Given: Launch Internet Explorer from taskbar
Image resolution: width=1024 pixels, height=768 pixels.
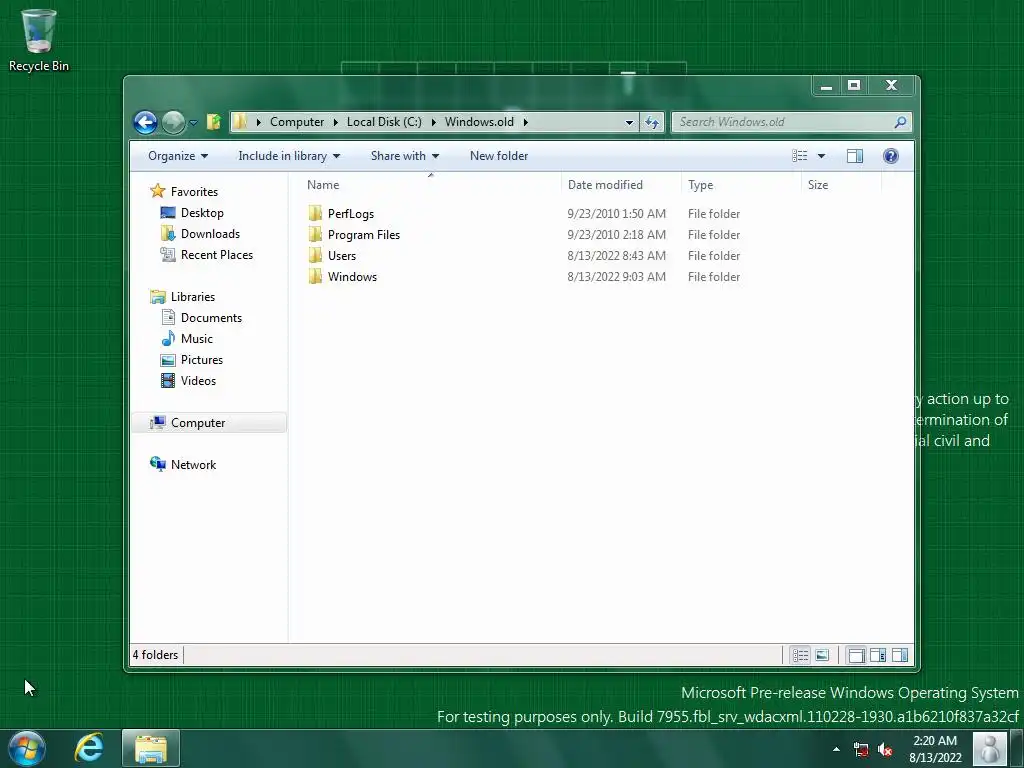Looking at the screenshot, I should click(x=89, y=748).
